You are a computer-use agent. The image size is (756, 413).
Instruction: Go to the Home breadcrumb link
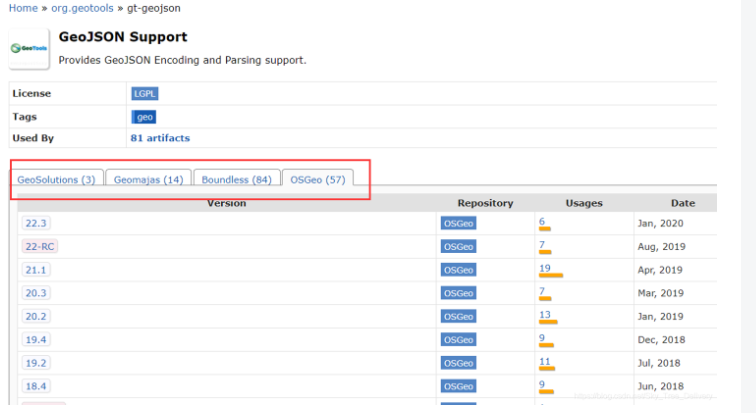tap(23, 8)
